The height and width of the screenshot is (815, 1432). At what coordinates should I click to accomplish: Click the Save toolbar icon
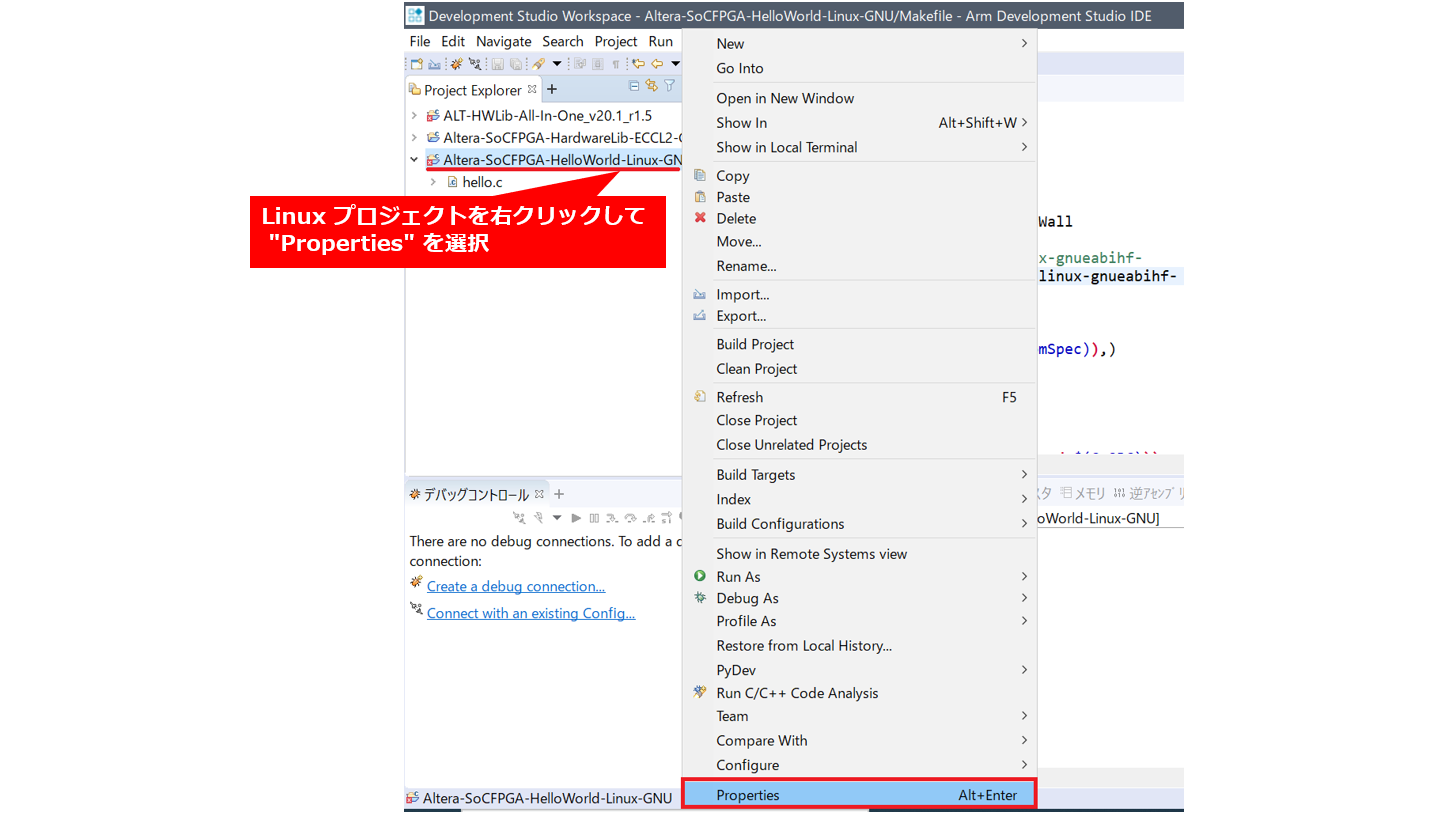click(497, 64)
